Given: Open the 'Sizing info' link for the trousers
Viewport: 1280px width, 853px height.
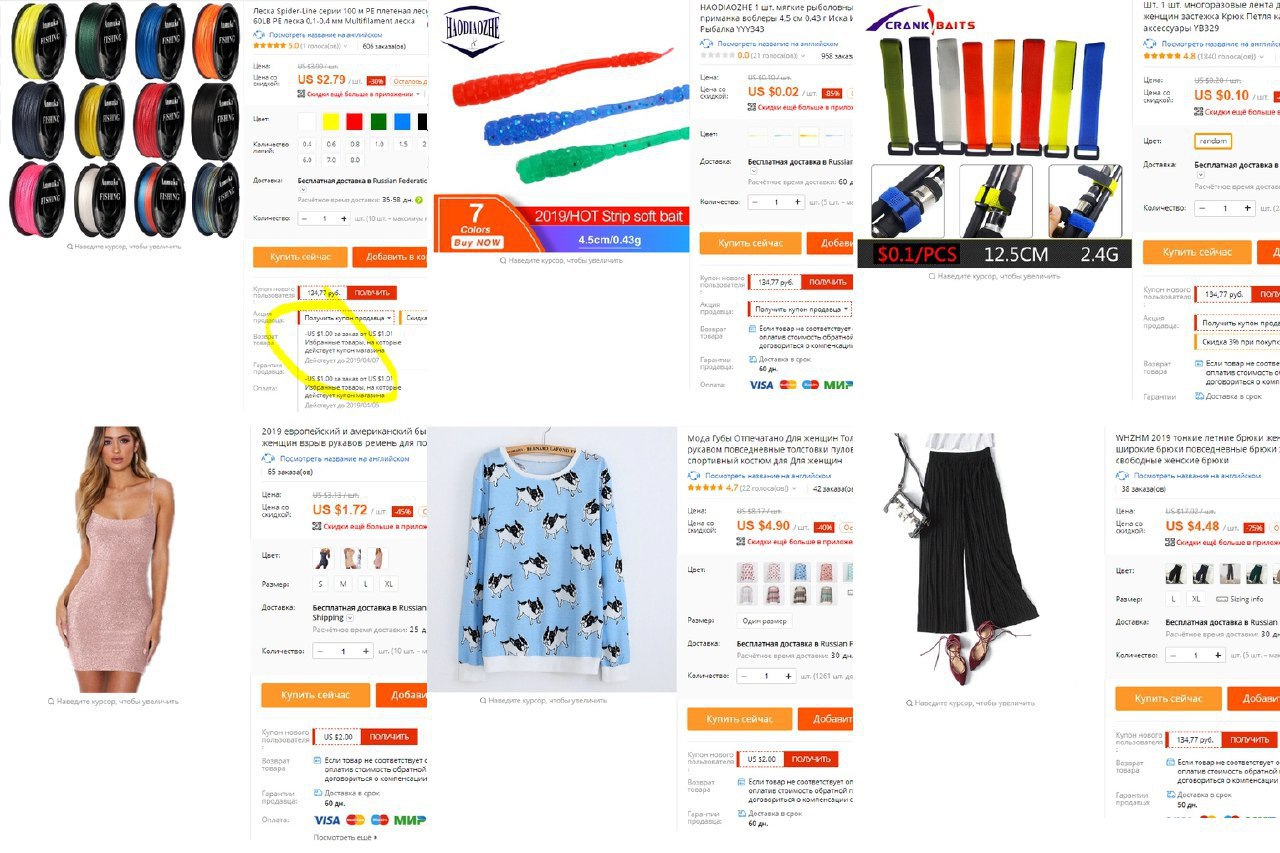Looking at the screenshot, I should (x=1240, y=599).
